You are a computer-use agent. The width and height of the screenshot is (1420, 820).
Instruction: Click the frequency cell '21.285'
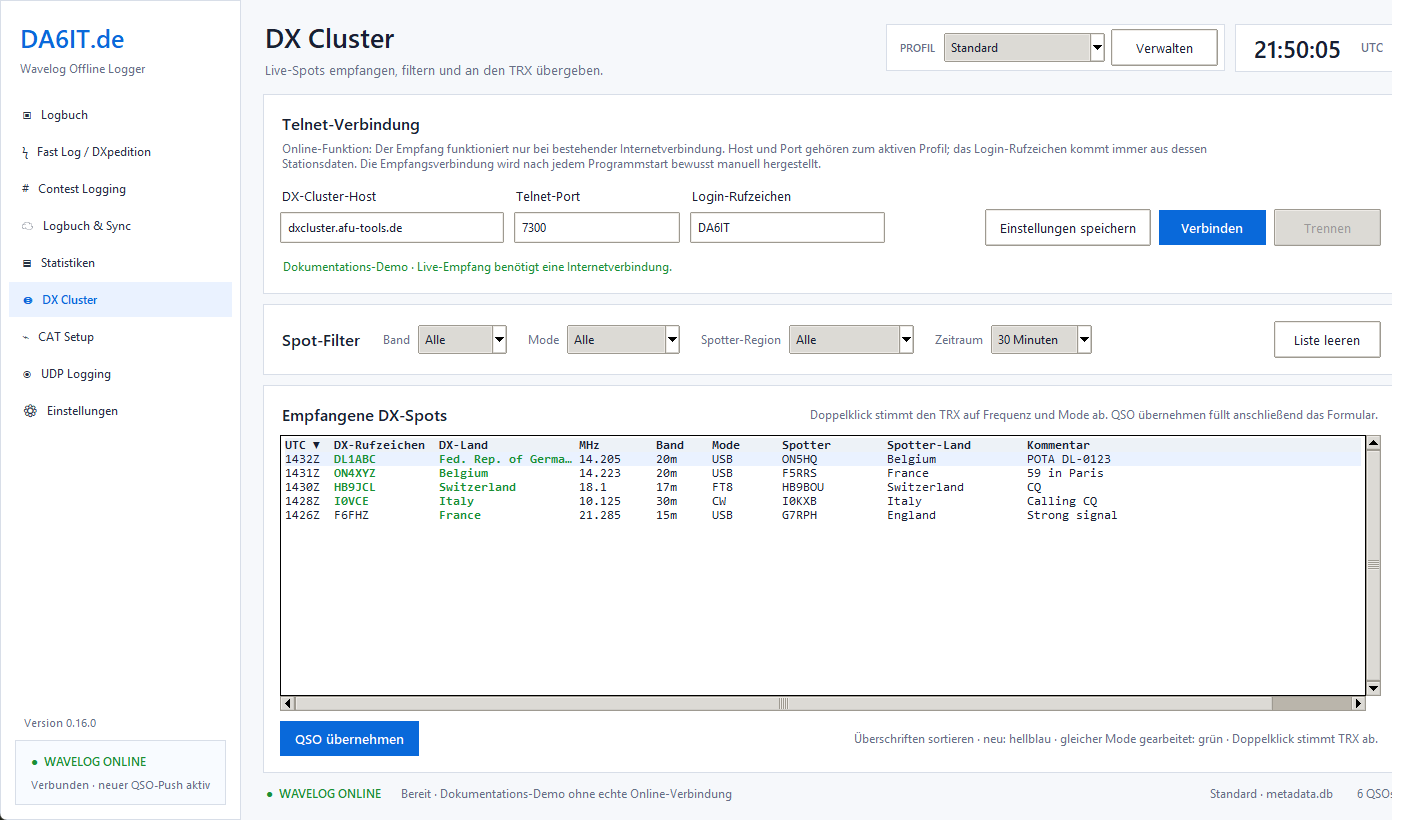tap(600, 515)
